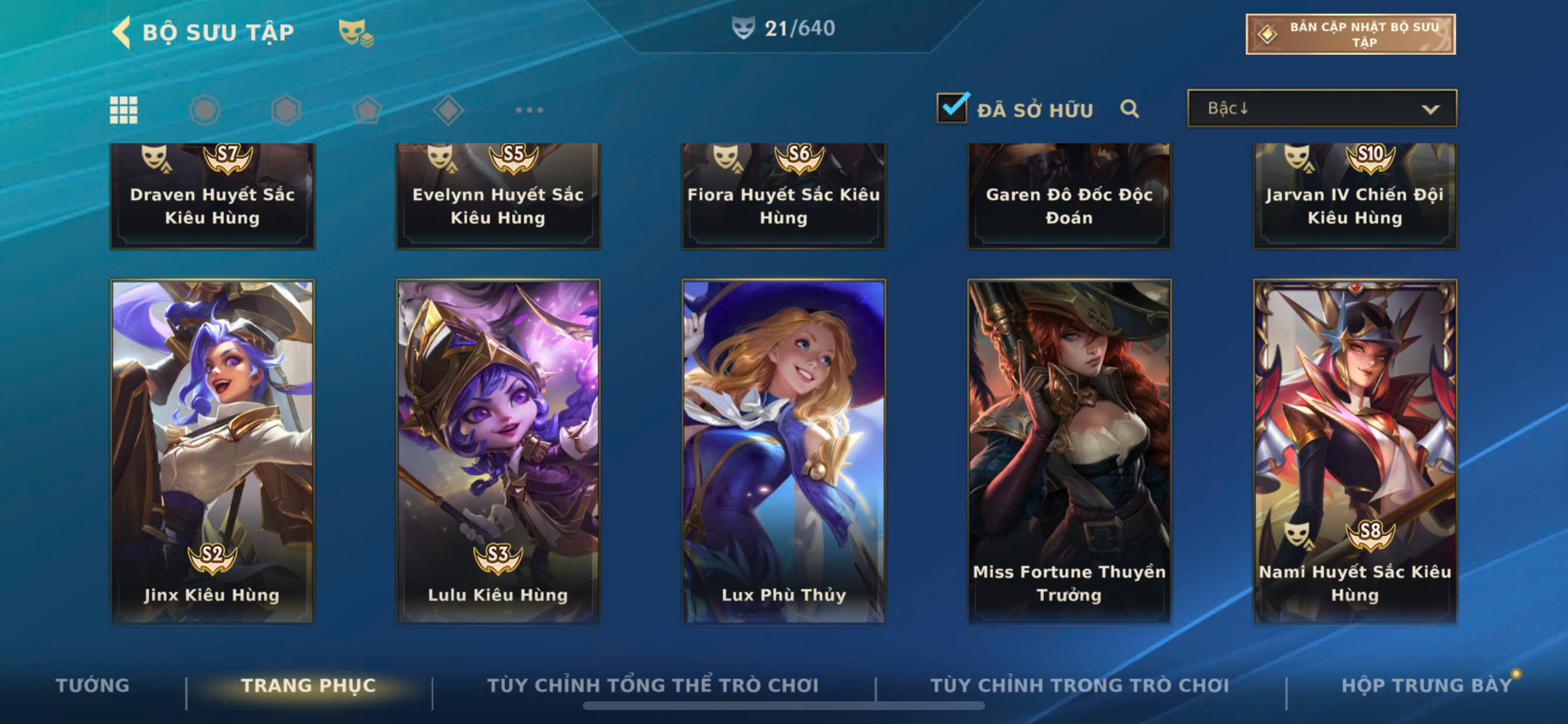
Task: Open more filters three-dots icon
Action: (x=529, y=110)
